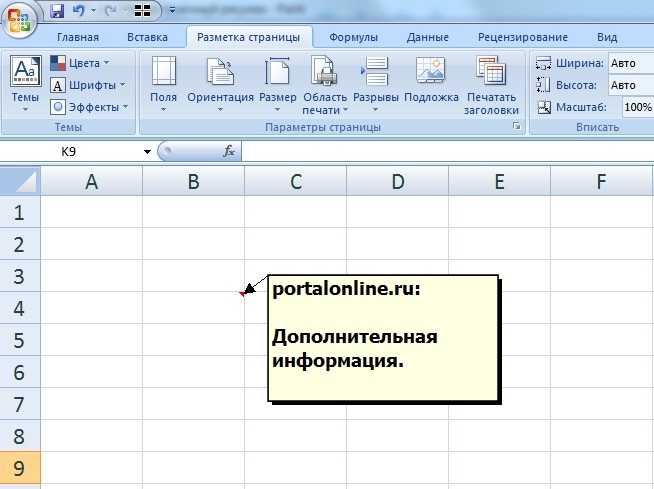
Task: Click the Масштаб scale icon
Action: (544, 107)
